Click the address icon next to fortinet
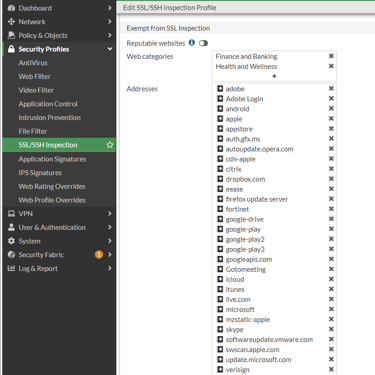Viewport: 375px width, 375px height. [220, 209]
